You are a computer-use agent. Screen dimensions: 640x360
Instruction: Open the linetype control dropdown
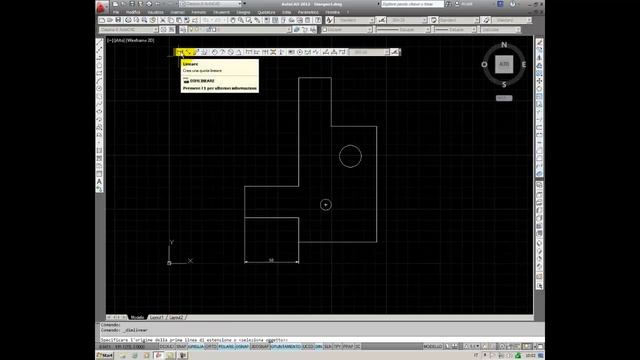[402, 30]
